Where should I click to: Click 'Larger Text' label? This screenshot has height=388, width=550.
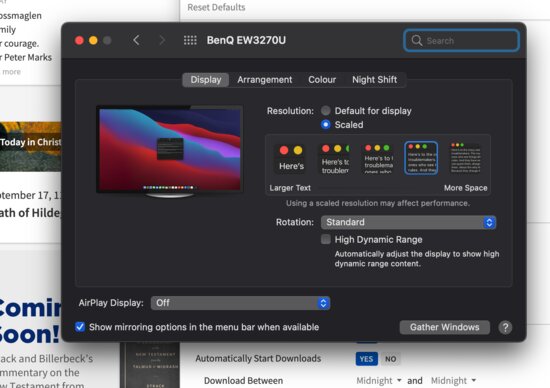290,188
